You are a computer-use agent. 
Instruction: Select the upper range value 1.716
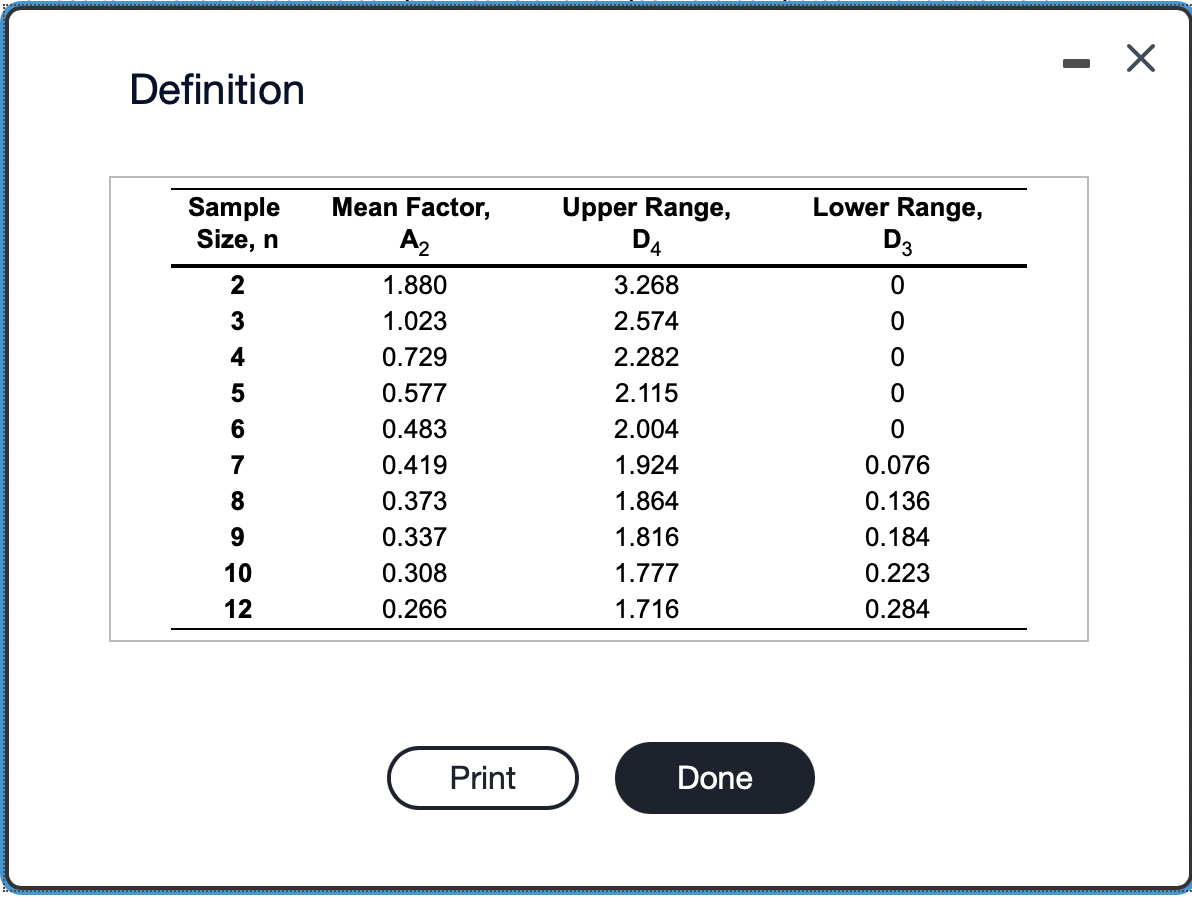click(647, 609)
